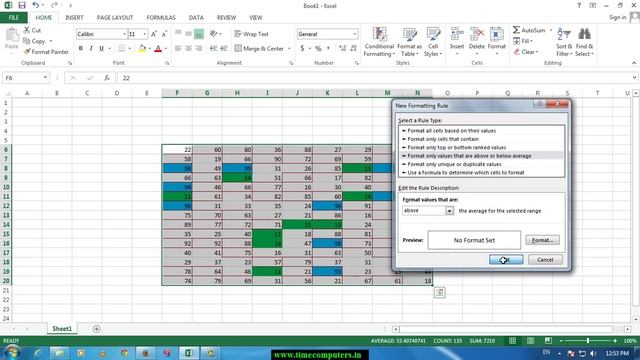This screenshot has height=360, width=640.
Task: Open Conditional Formatting menu
Action: tap(379, 42)
